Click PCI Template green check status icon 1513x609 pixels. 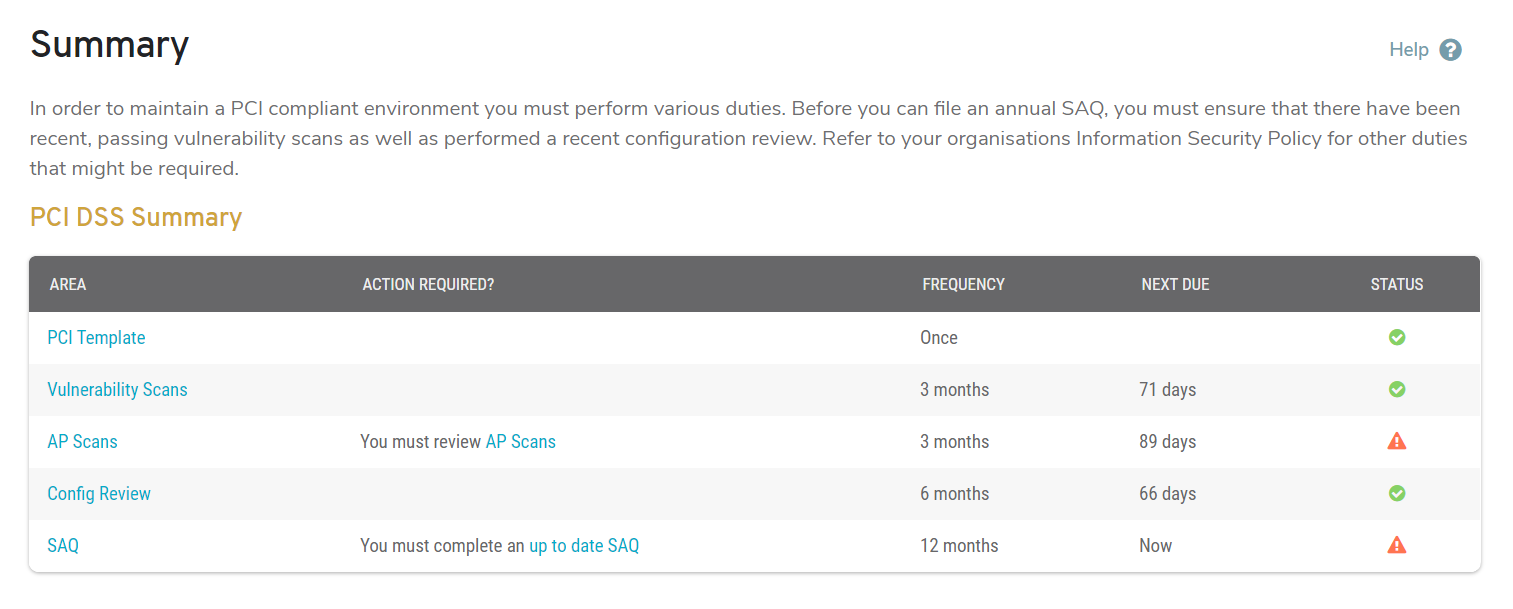(1397, 338)
